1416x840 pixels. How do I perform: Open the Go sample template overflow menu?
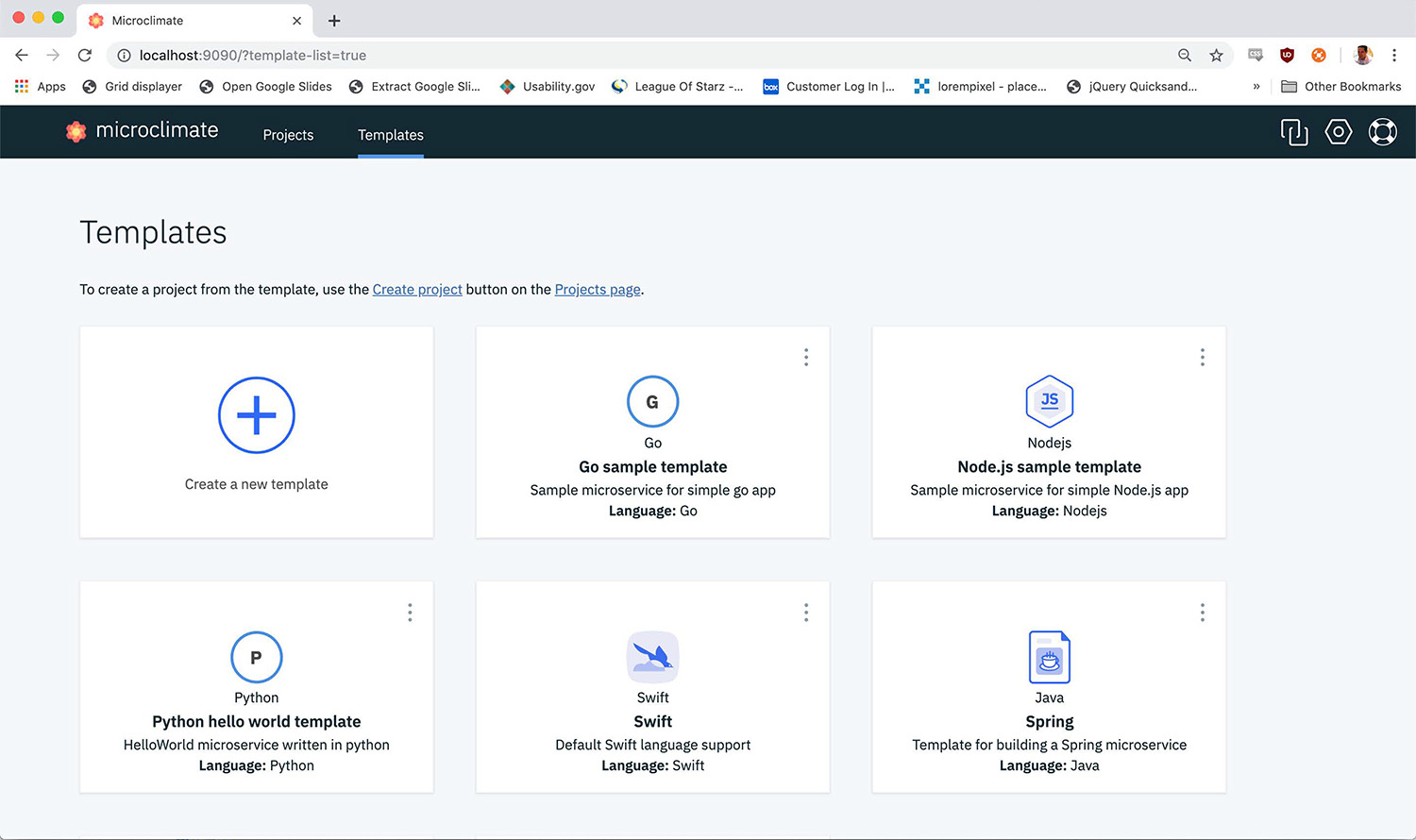pos(806,357)
